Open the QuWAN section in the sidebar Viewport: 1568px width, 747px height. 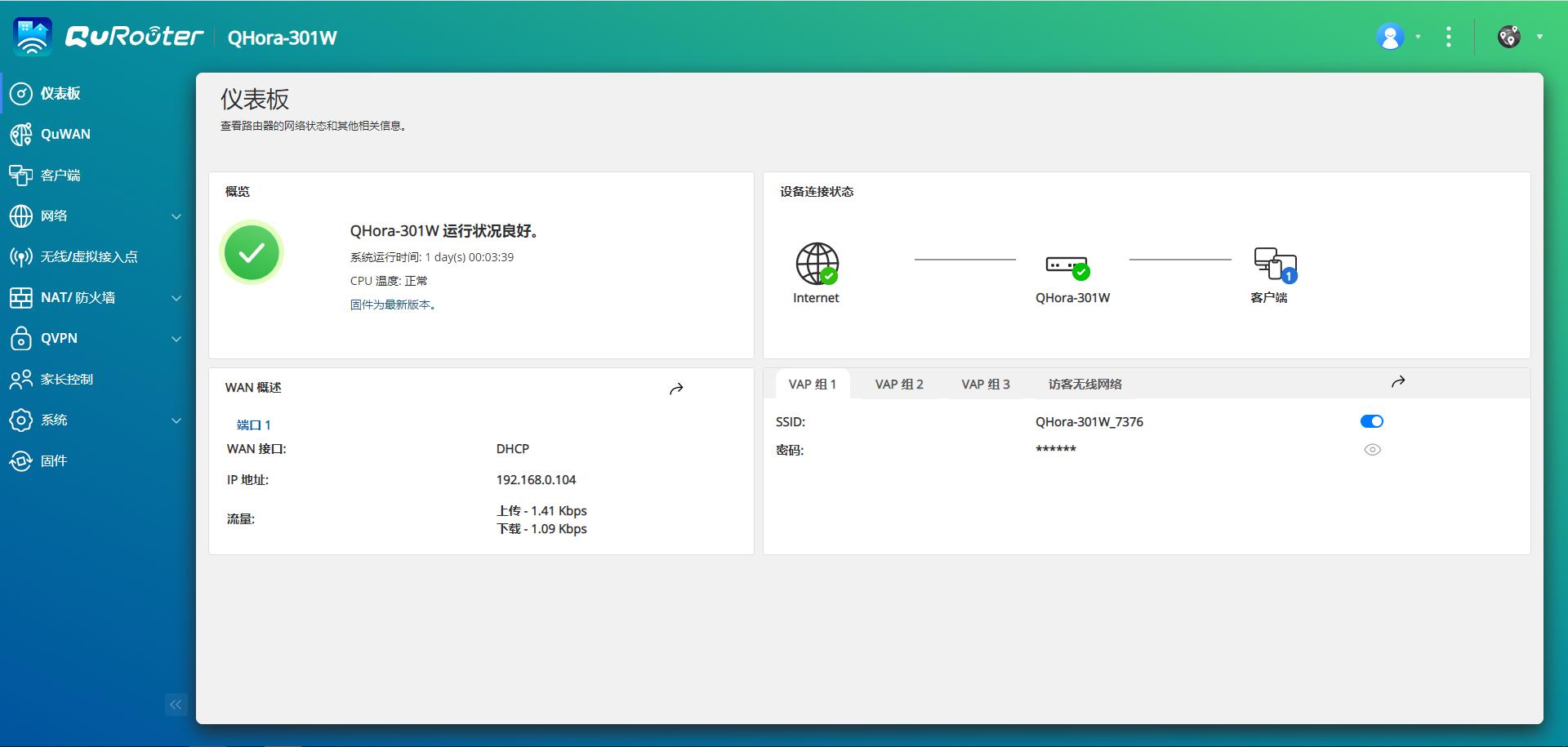(65, 134)
